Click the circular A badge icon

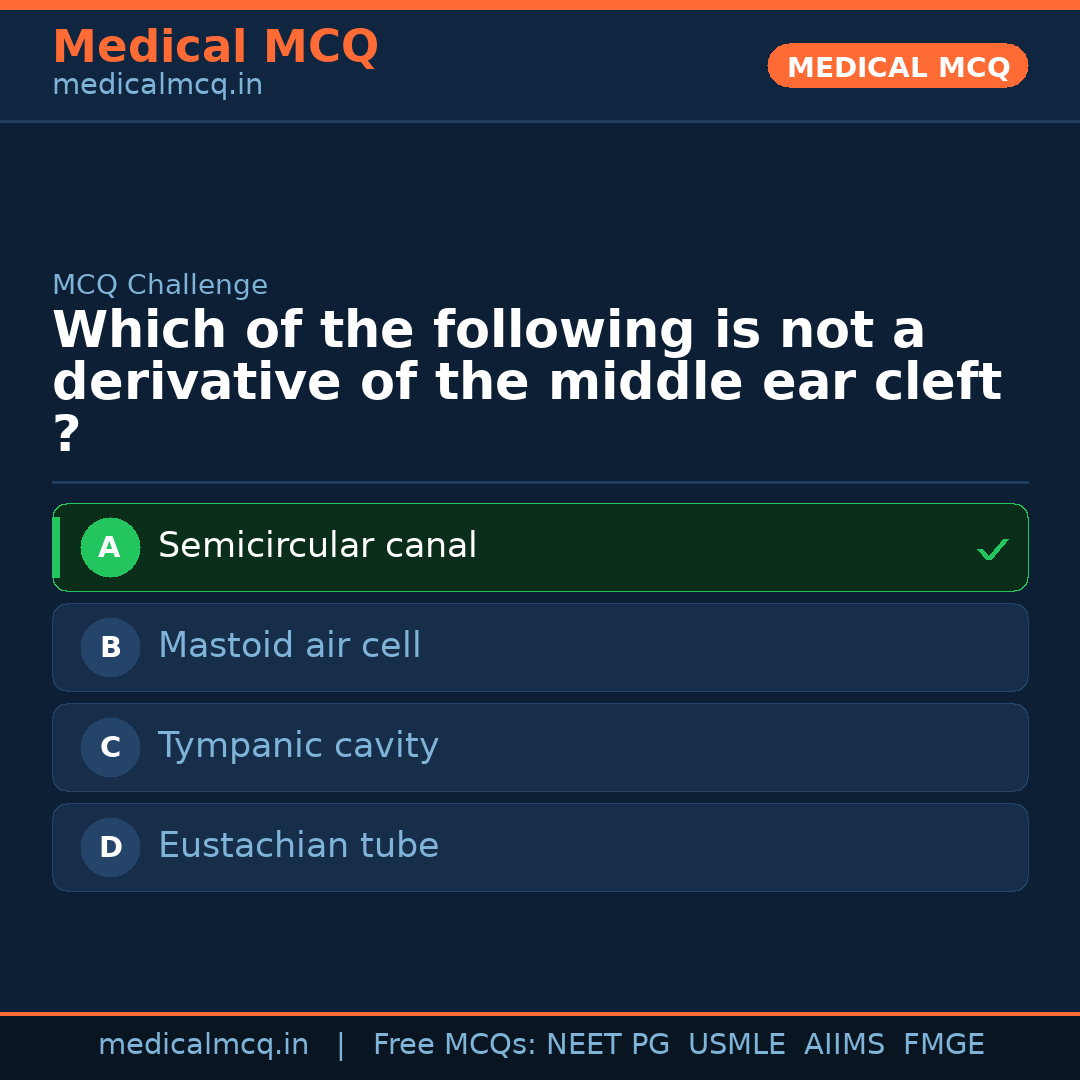click(x=110, y=547)
